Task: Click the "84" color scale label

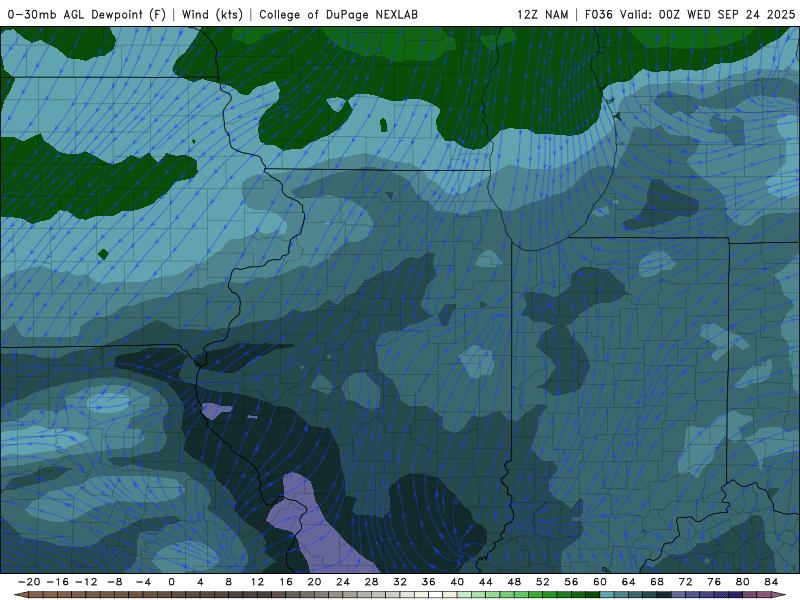Action: (x=771, y=582)
